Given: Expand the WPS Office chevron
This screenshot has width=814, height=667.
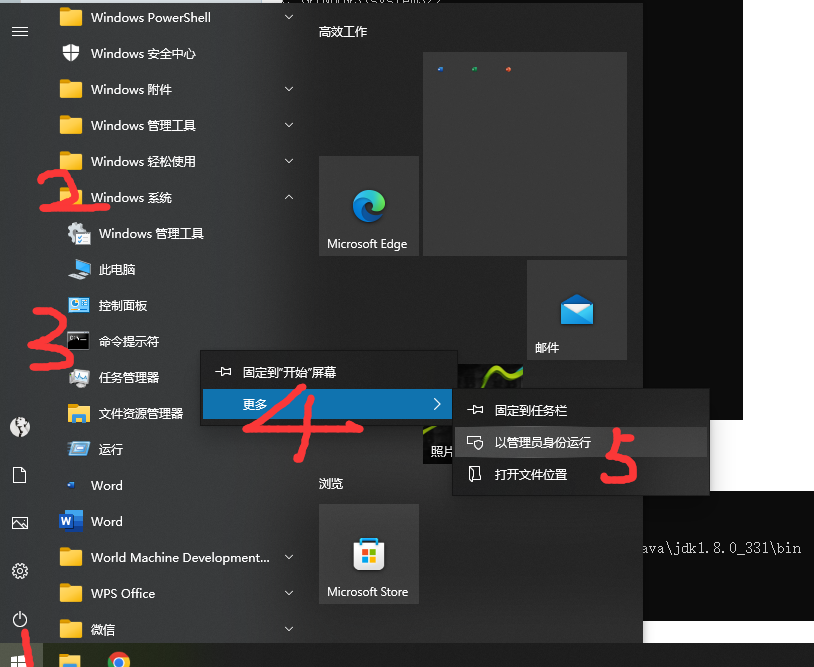Looking at the screenshot, I should (289, 593).
